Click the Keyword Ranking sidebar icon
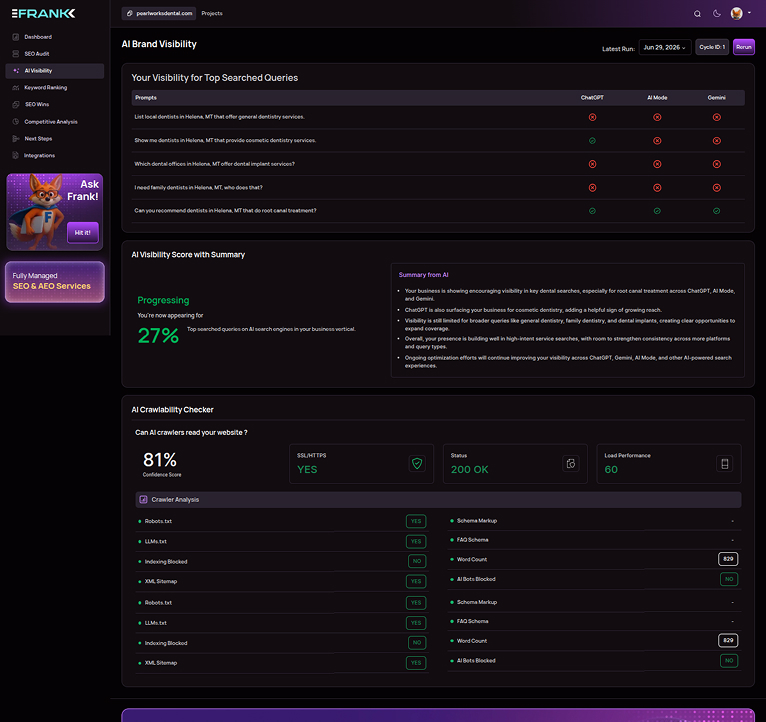Screen dimensions: 766x722 [x=16, y=87]
